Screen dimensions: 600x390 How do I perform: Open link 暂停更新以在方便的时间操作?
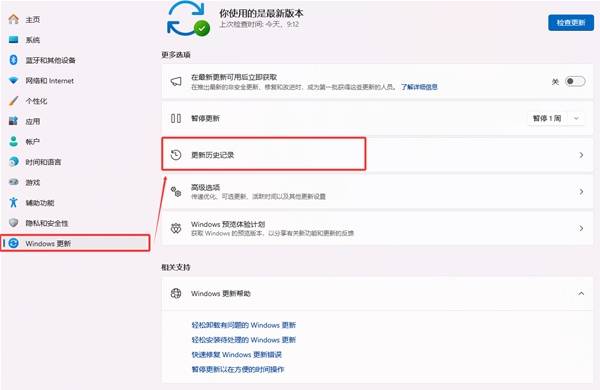[x=238, y=369]
